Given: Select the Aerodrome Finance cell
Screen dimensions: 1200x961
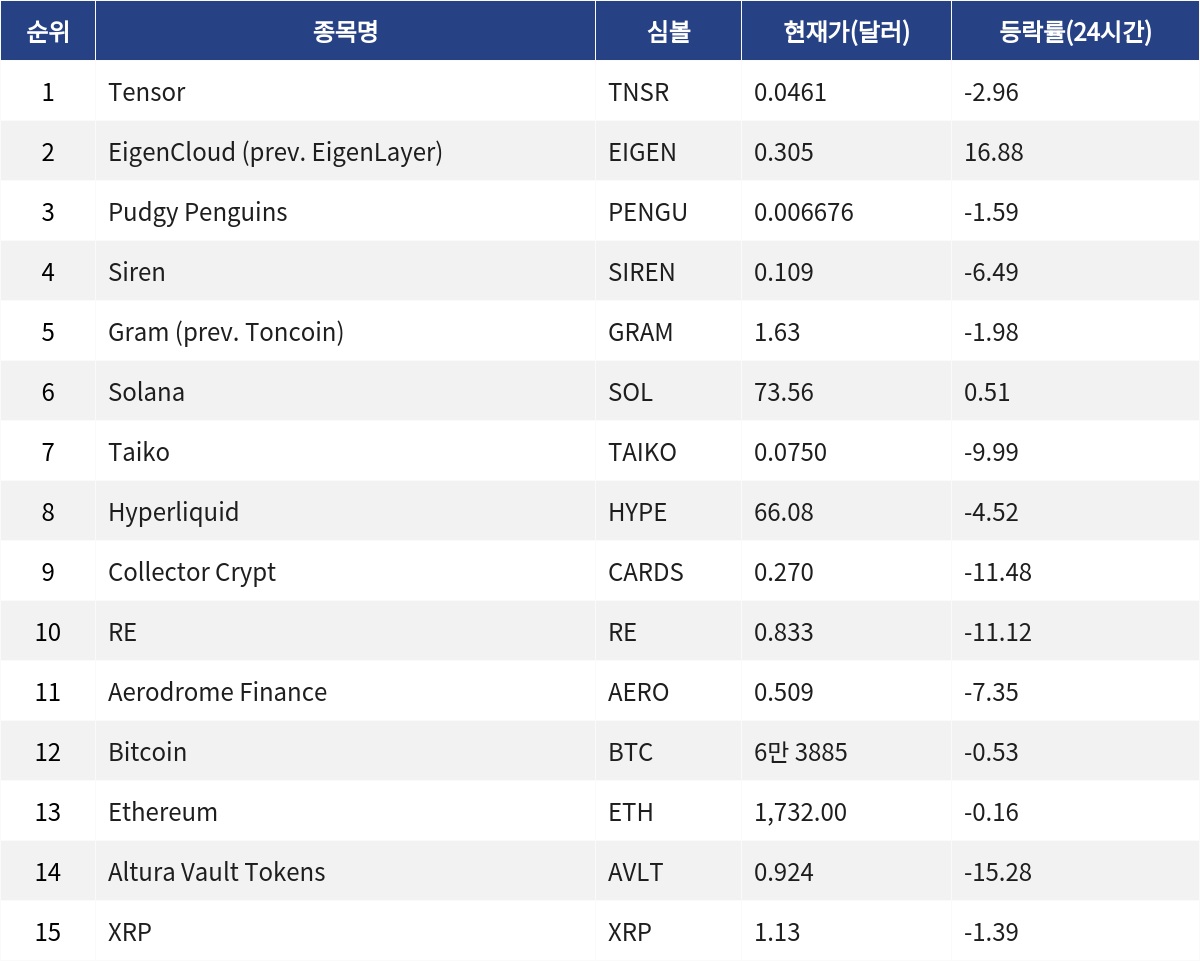Looking at the screenshot, I should [x=345, y=692].
